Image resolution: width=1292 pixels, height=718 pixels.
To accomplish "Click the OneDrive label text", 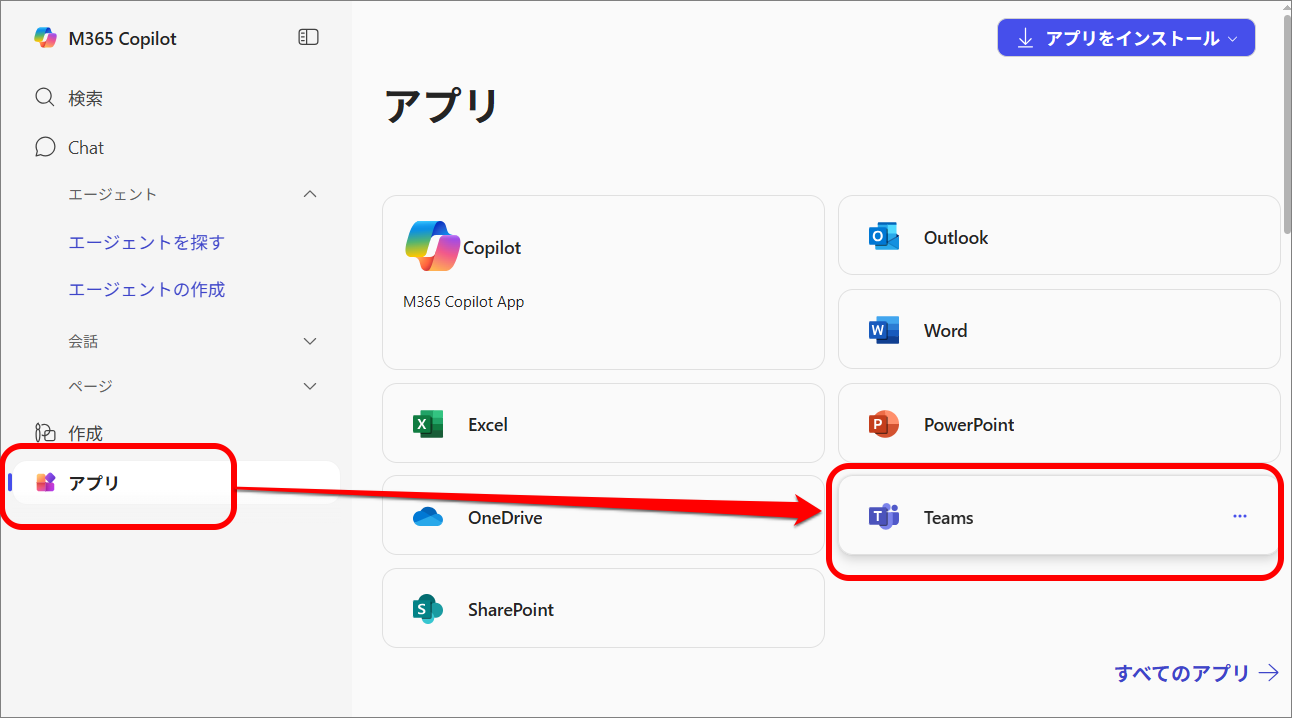I will (x=505, y=517).
